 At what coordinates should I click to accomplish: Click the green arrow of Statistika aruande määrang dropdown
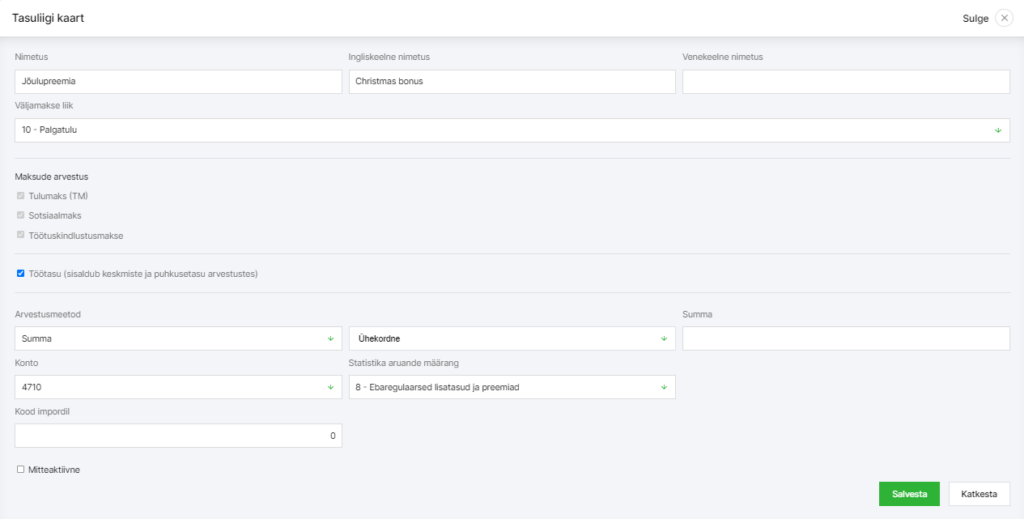664,387
